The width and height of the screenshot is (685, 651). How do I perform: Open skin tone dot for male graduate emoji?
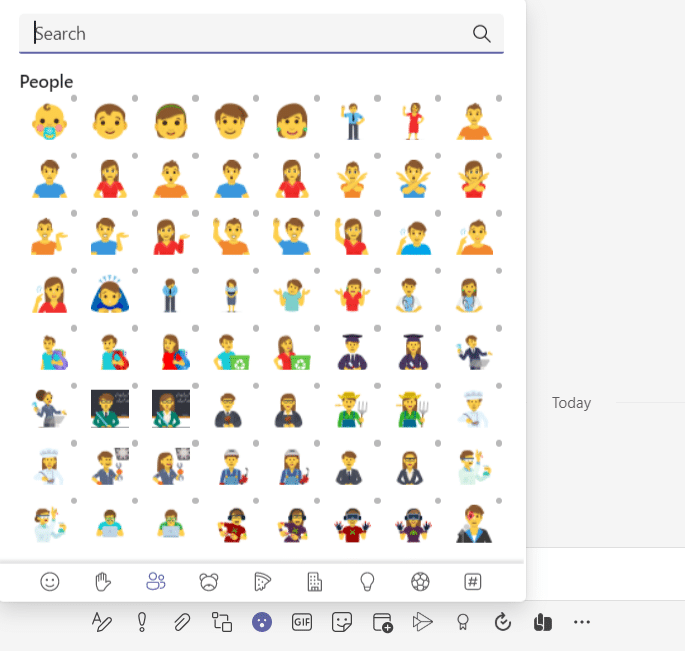click(378, 329)
